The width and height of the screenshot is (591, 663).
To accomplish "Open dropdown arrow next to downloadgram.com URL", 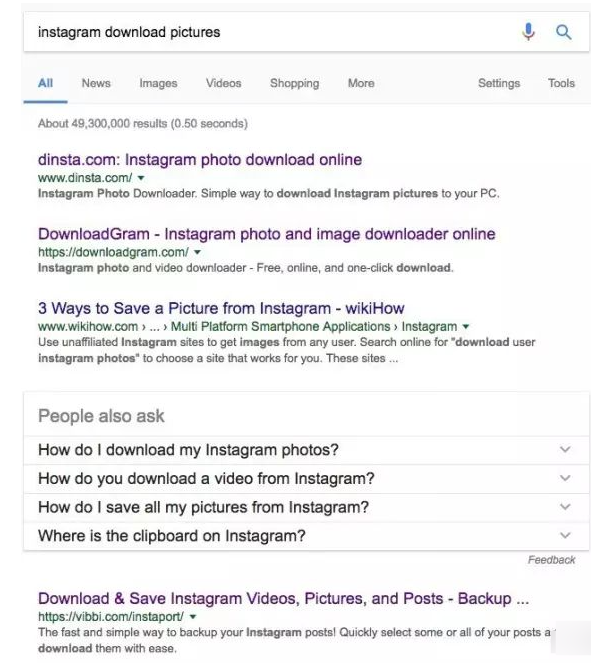I will pos(197,252).
